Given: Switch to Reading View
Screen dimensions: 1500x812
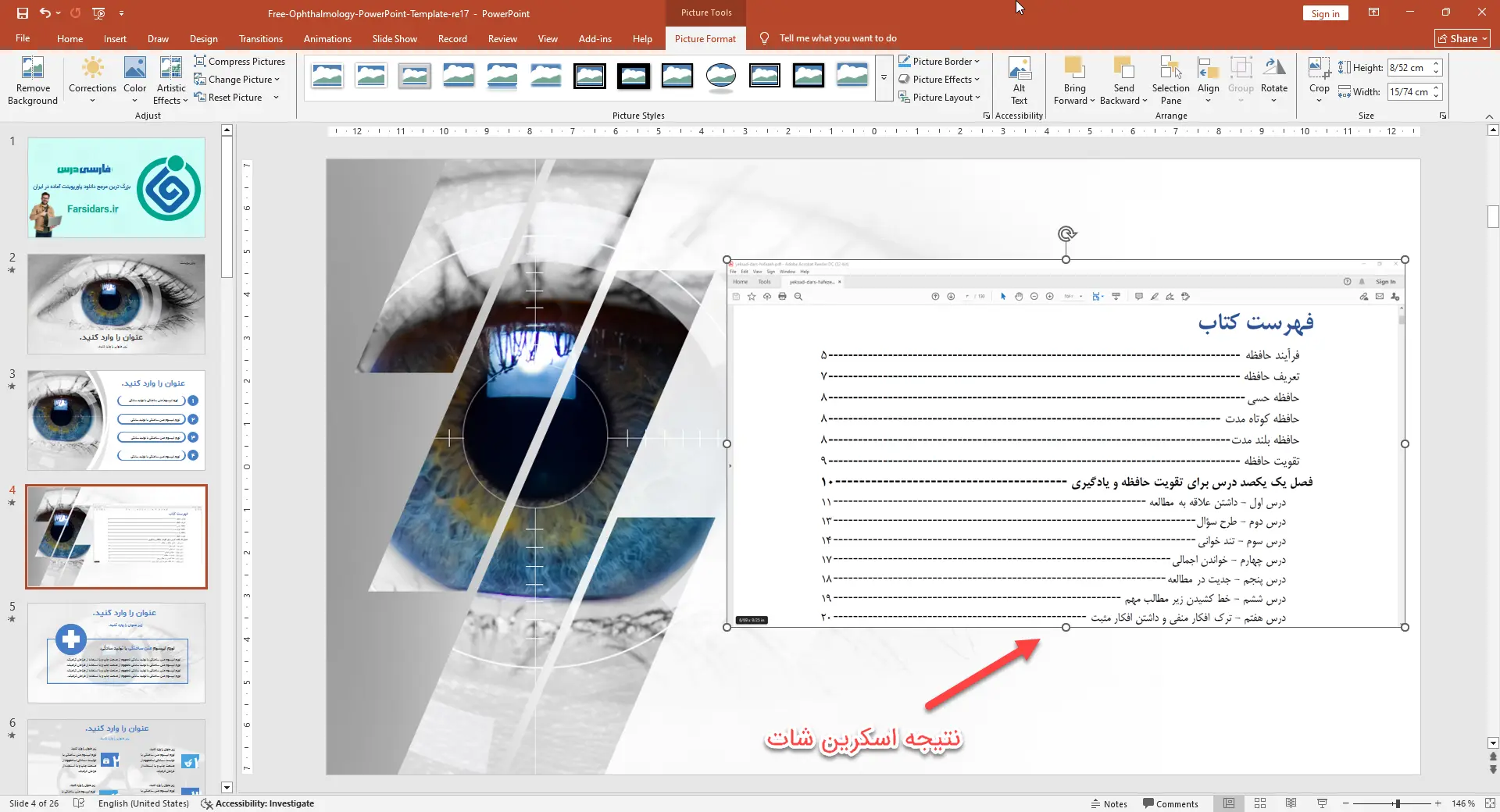Looking at the screenshot, I should [1291, 803].
